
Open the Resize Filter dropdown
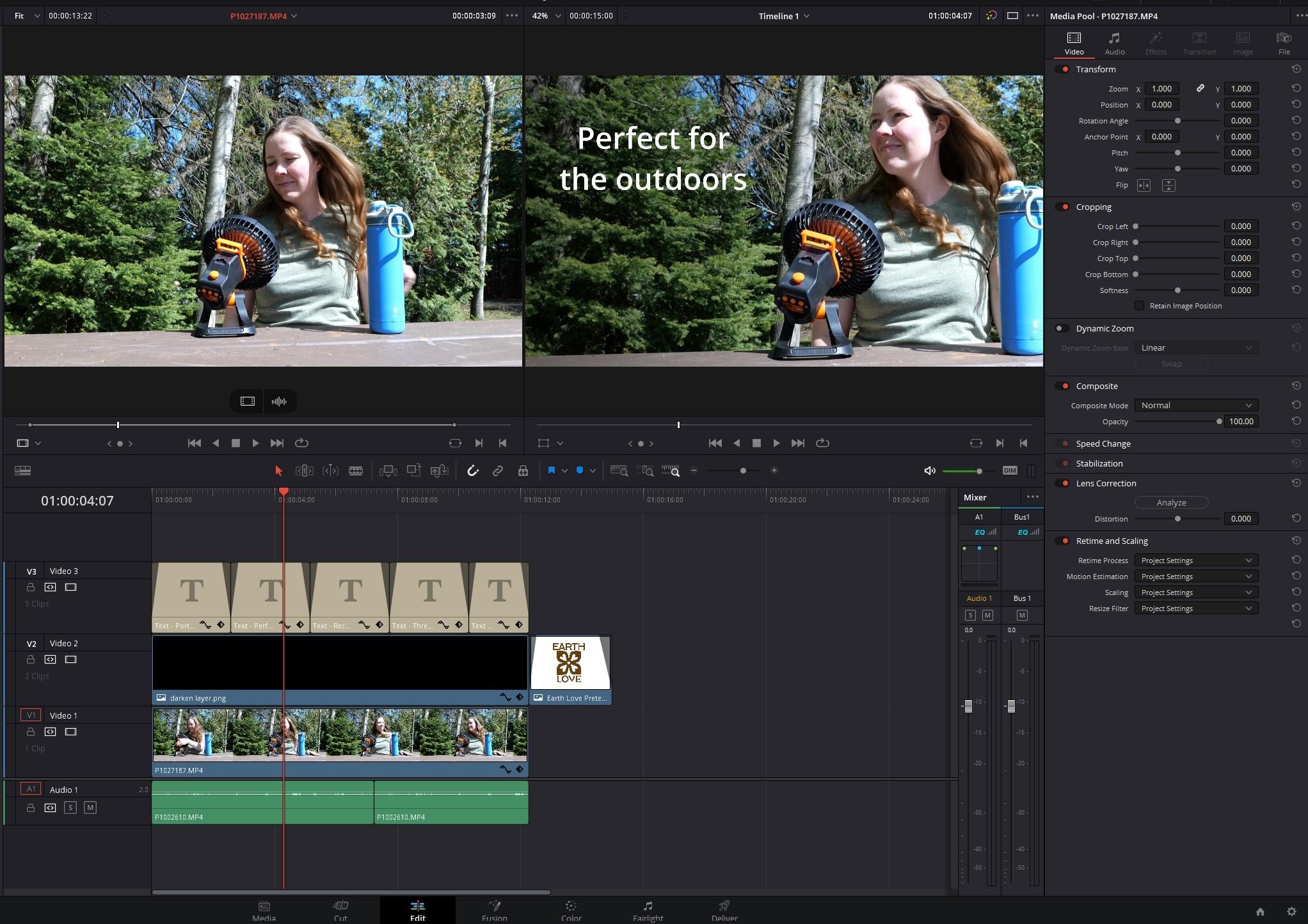coord(1196,609)
